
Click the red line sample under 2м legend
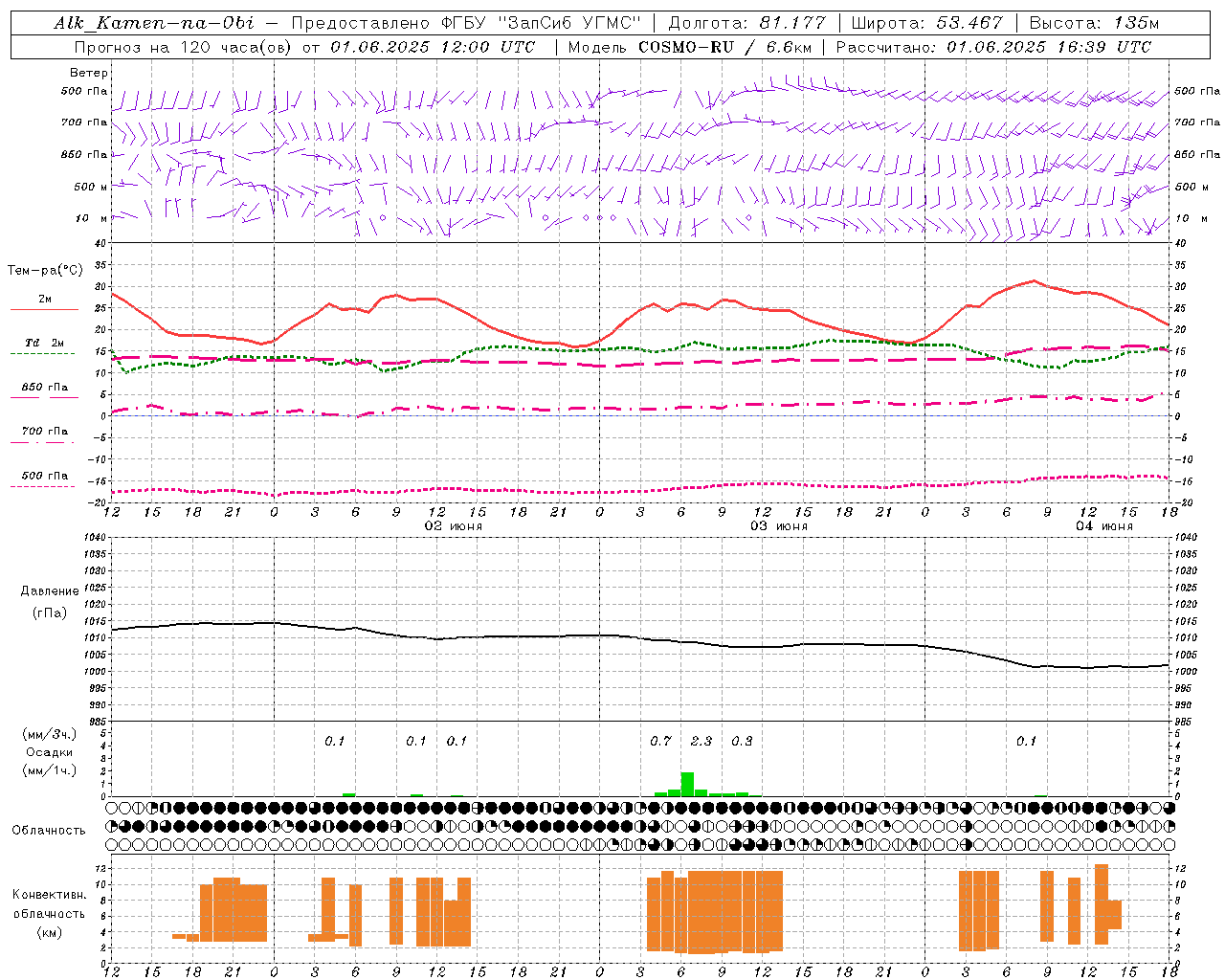click(45, 309)
